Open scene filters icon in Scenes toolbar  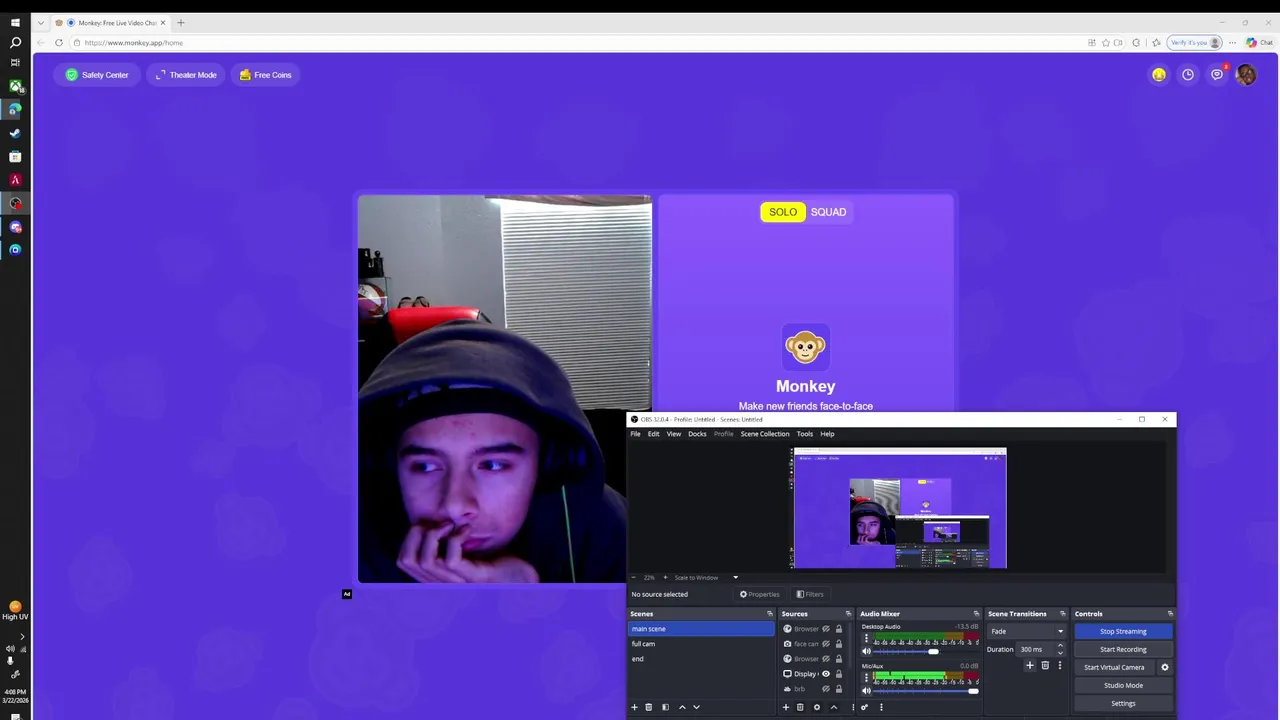(x=665, y=707)
